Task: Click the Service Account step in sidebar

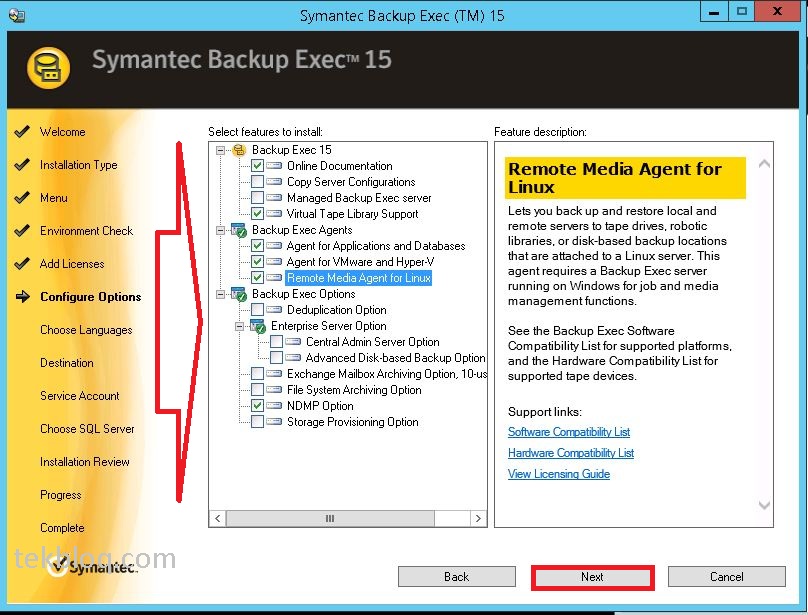Action: tap(79, 396)
